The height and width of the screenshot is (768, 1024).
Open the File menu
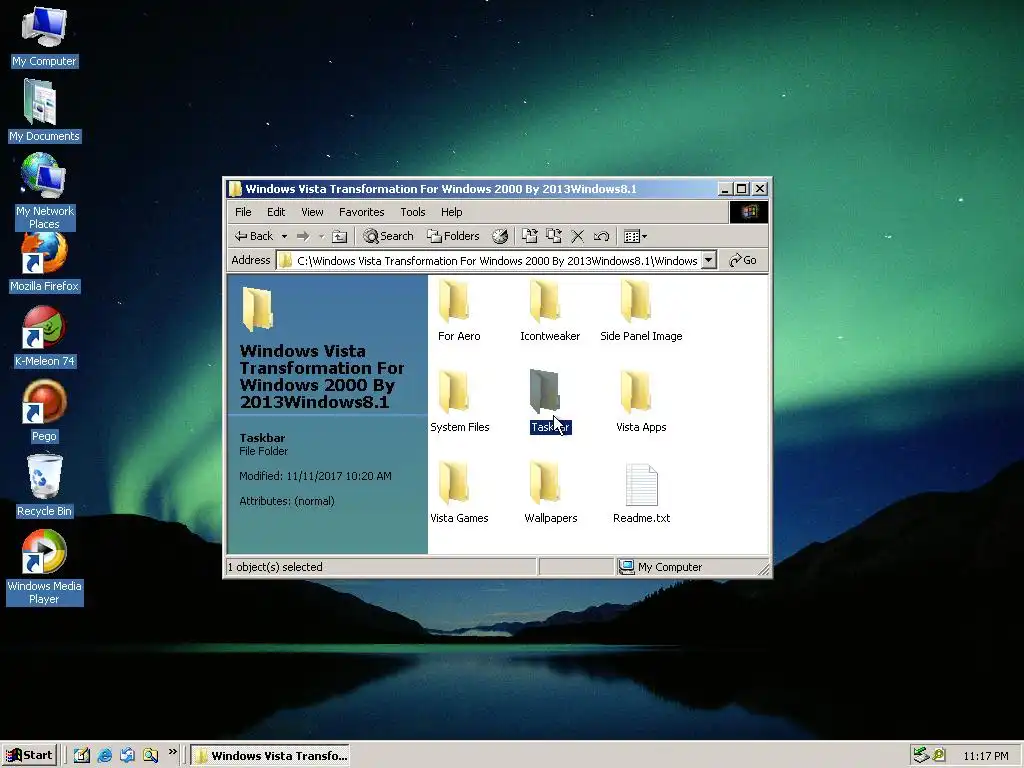click(x=243, y=212)
